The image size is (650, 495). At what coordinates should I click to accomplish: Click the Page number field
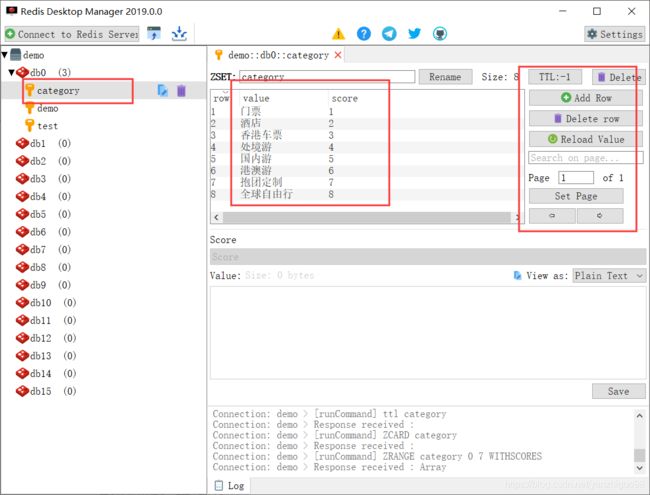click(576, 178)
